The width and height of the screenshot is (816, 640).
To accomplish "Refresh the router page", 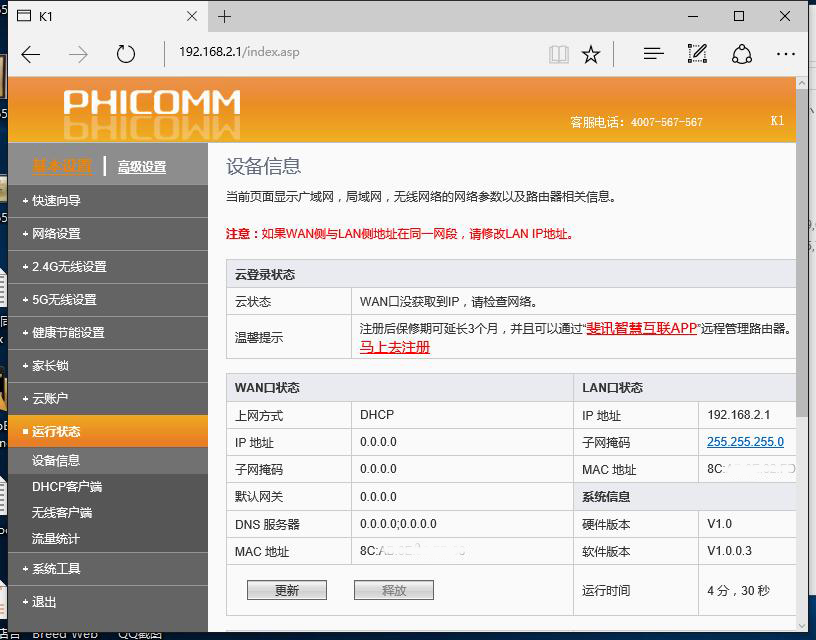I will point(125,54).
